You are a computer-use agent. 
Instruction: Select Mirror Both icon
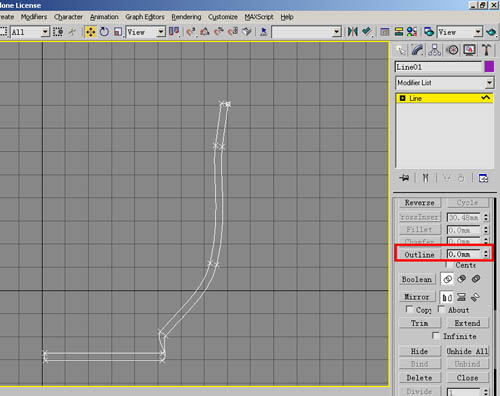(x=475, y=297)
